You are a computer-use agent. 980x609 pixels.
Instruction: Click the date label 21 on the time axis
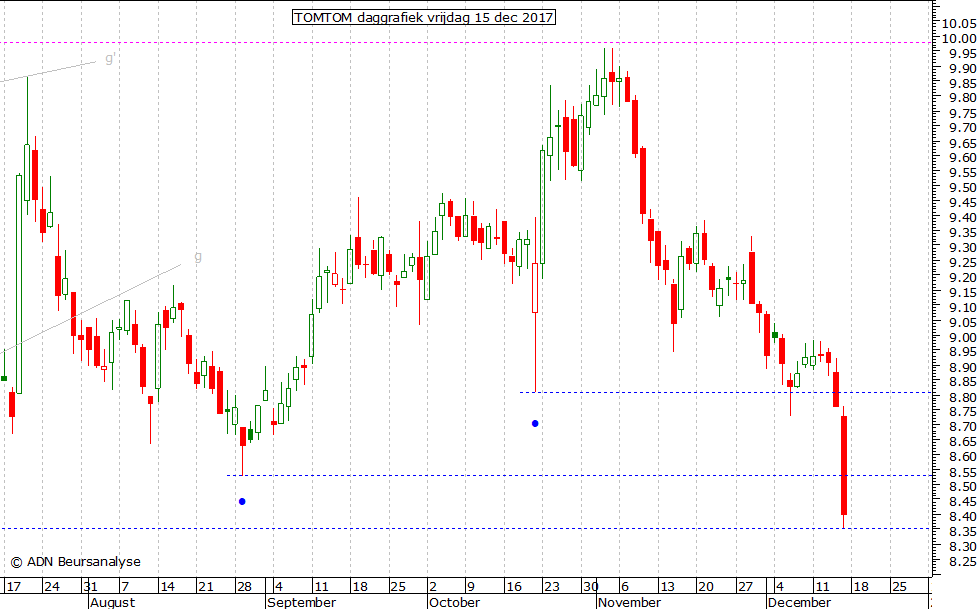[x=206, y=586]
